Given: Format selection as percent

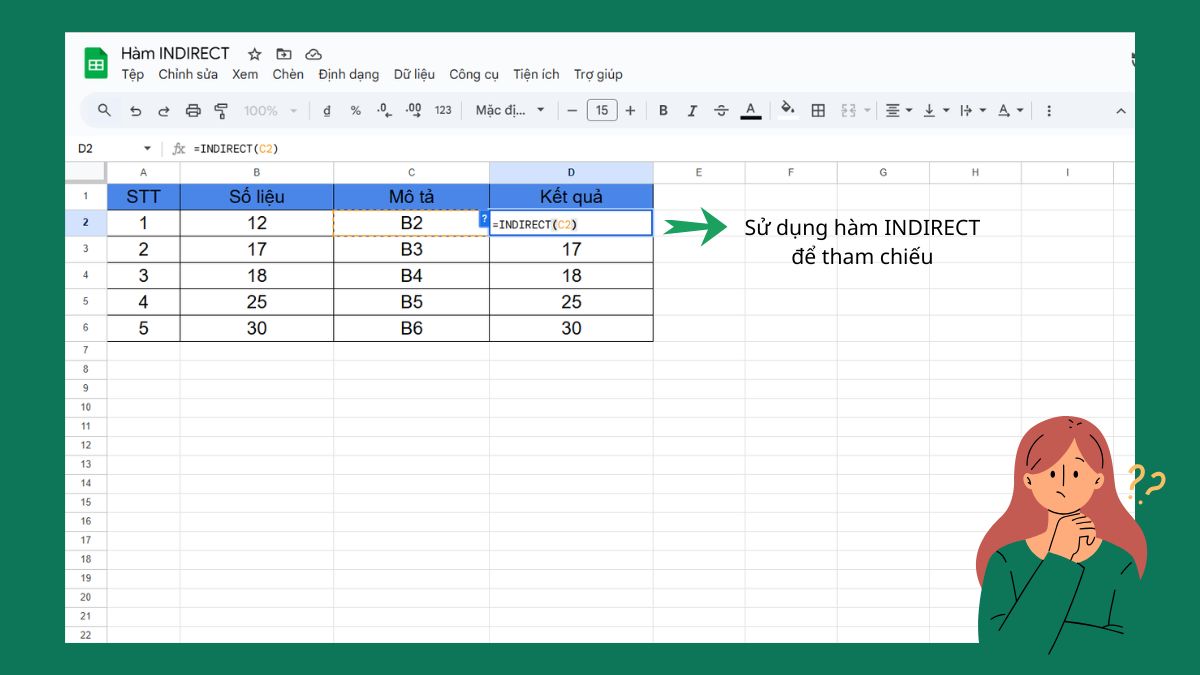Looking at the screenshot, I should 354,110.
